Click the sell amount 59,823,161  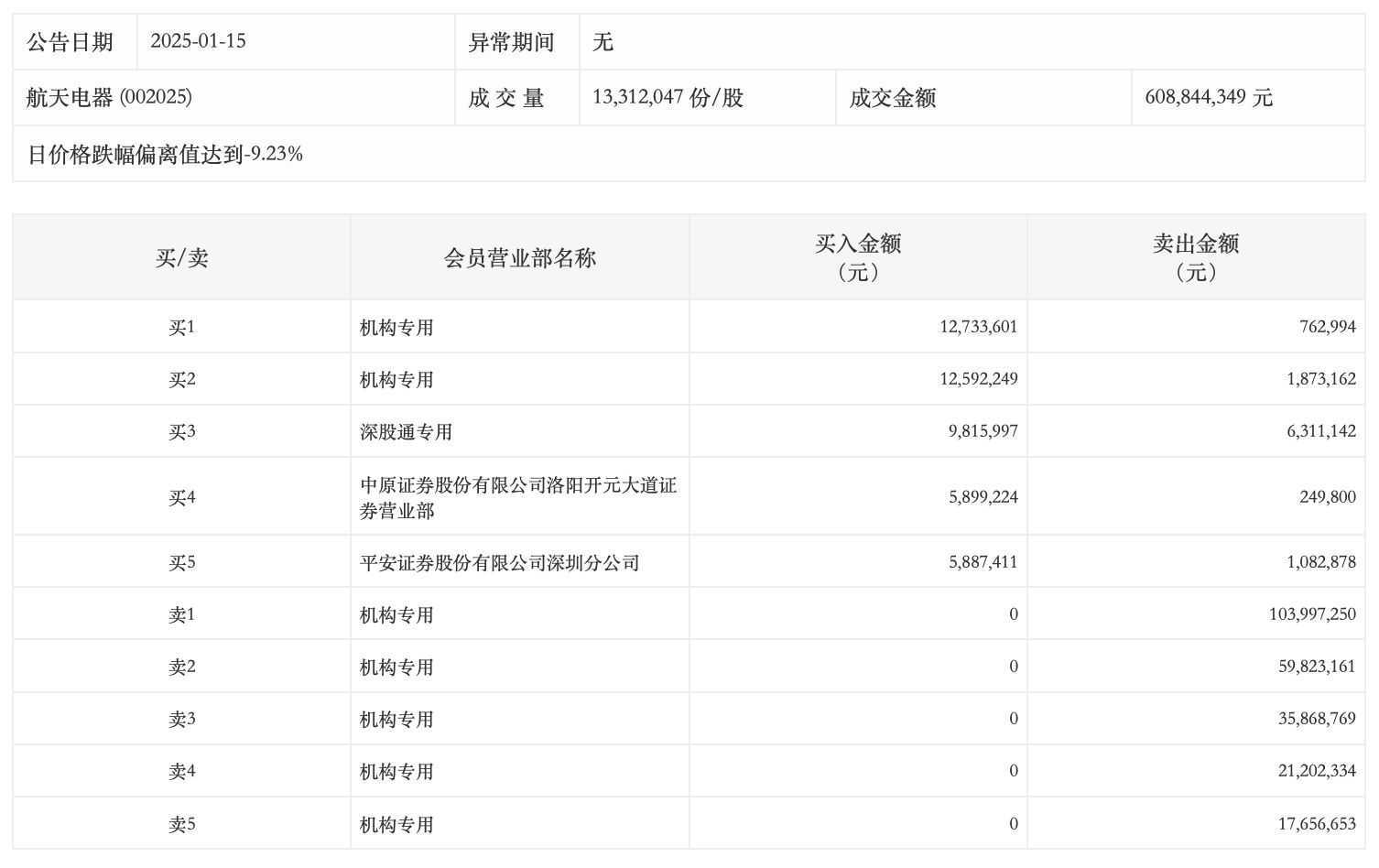point(1316,667)
